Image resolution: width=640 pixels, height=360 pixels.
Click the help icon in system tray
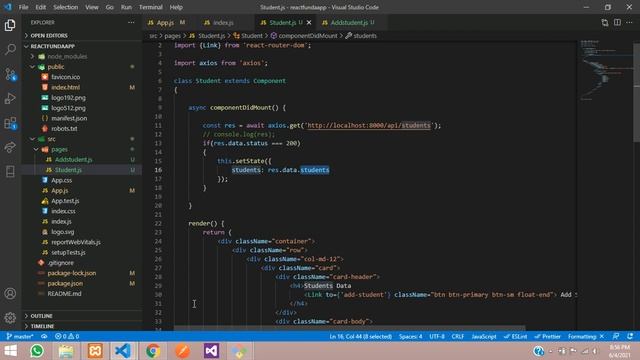538,351
